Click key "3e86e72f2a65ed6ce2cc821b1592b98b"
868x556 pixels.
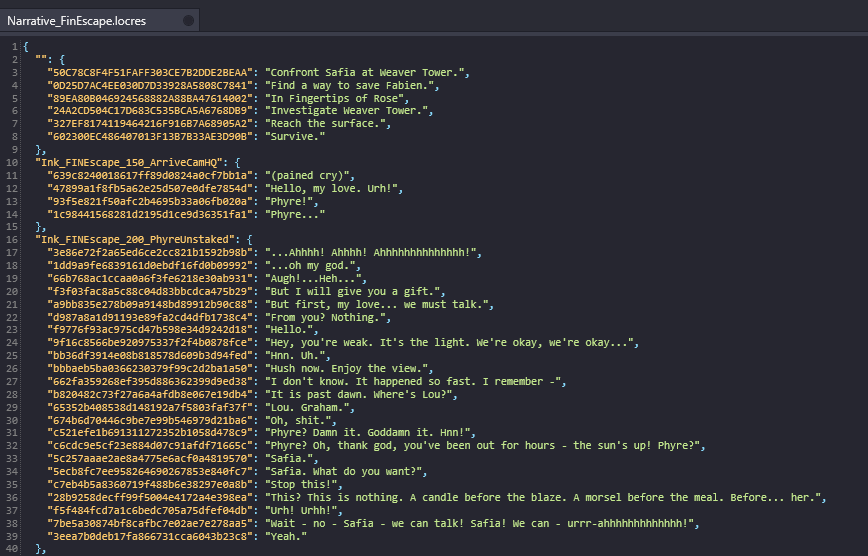pos(150,252)
